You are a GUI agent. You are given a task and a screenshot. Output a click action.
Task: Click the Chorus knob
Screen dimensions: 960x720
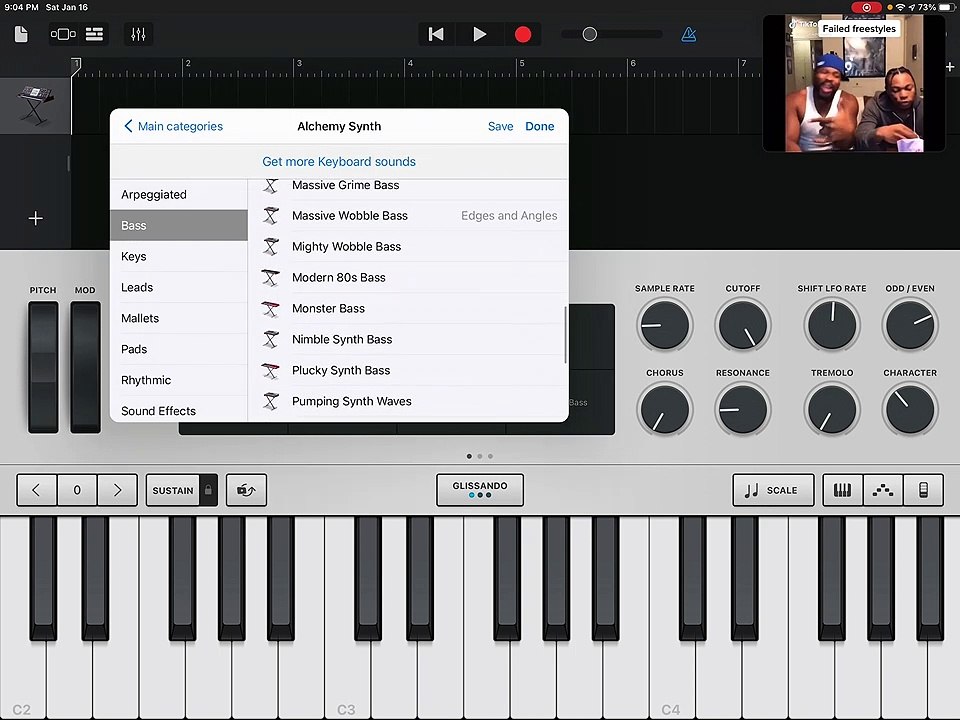pyautogui.click(x=664, y=409)
